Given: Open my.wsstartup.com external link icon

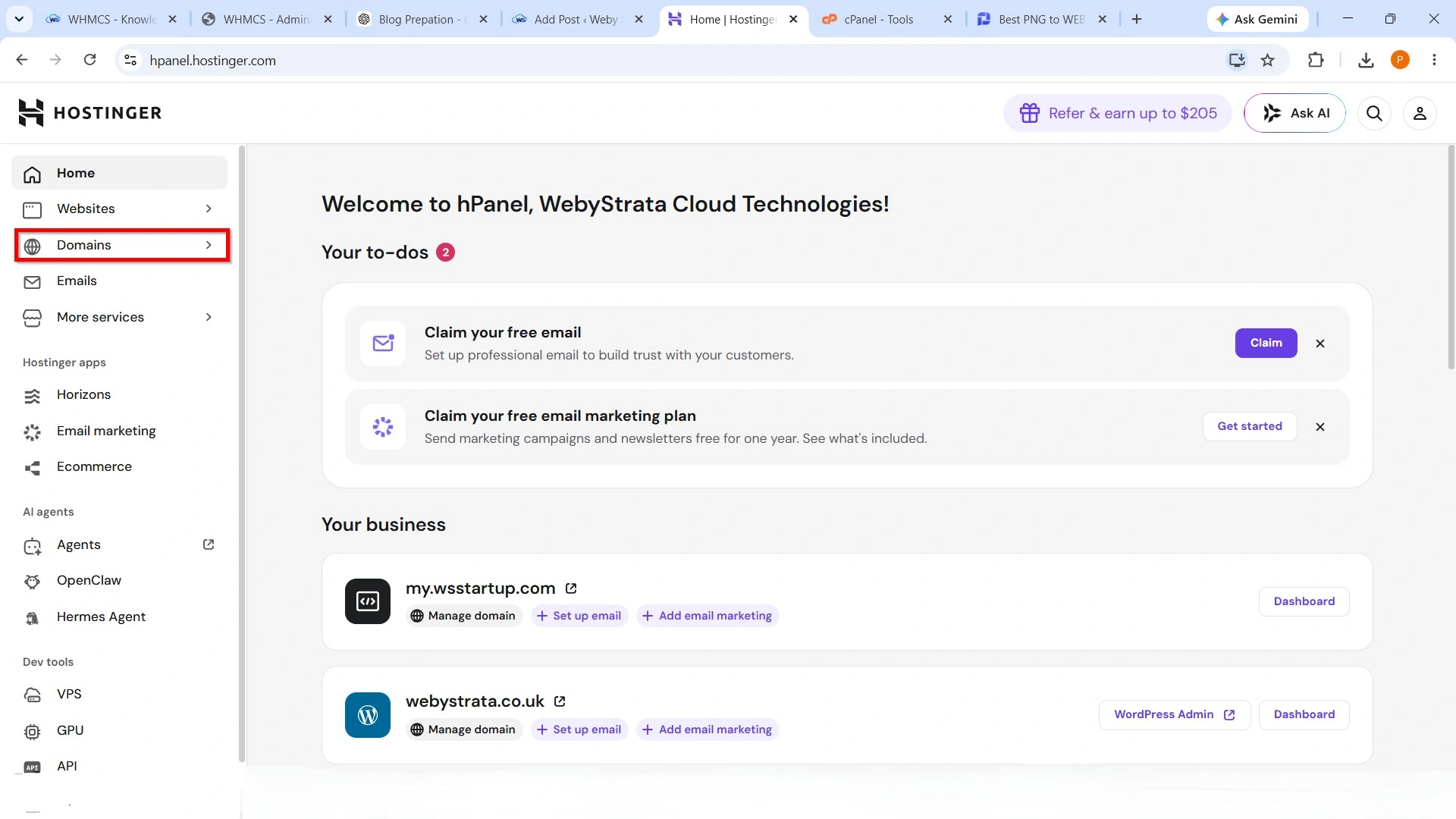Looking at the screenshot, I should pos(571,588).
